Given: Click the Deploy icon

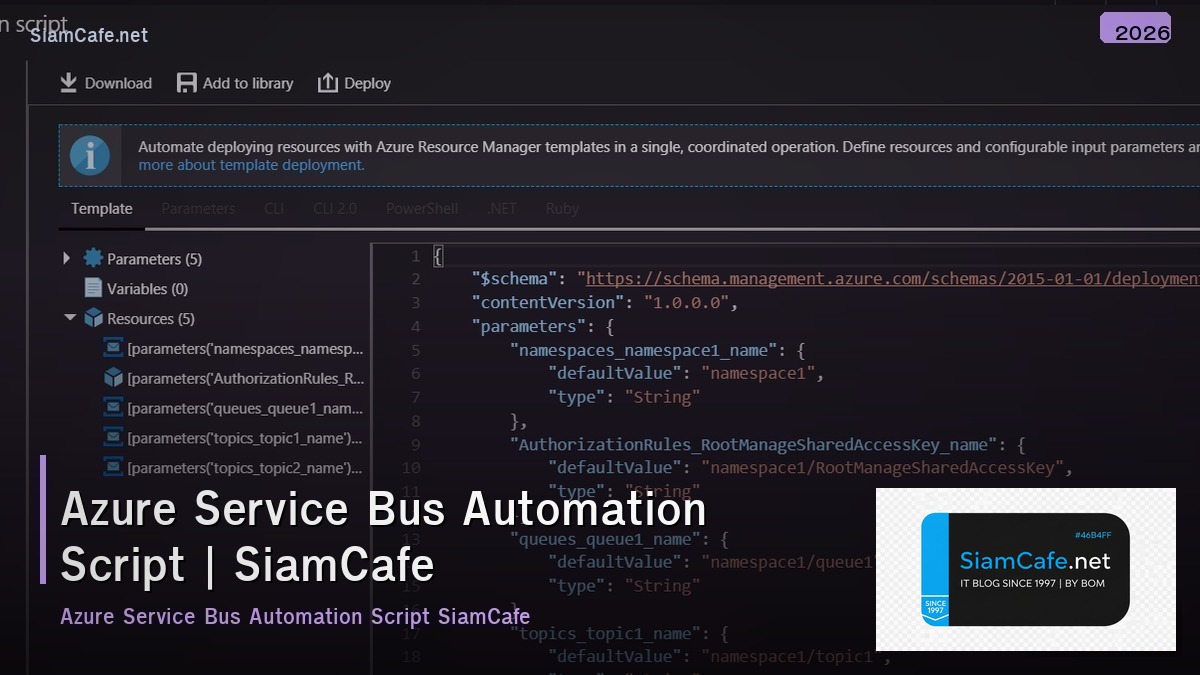Looking at the screenshot, I should 328,82.
